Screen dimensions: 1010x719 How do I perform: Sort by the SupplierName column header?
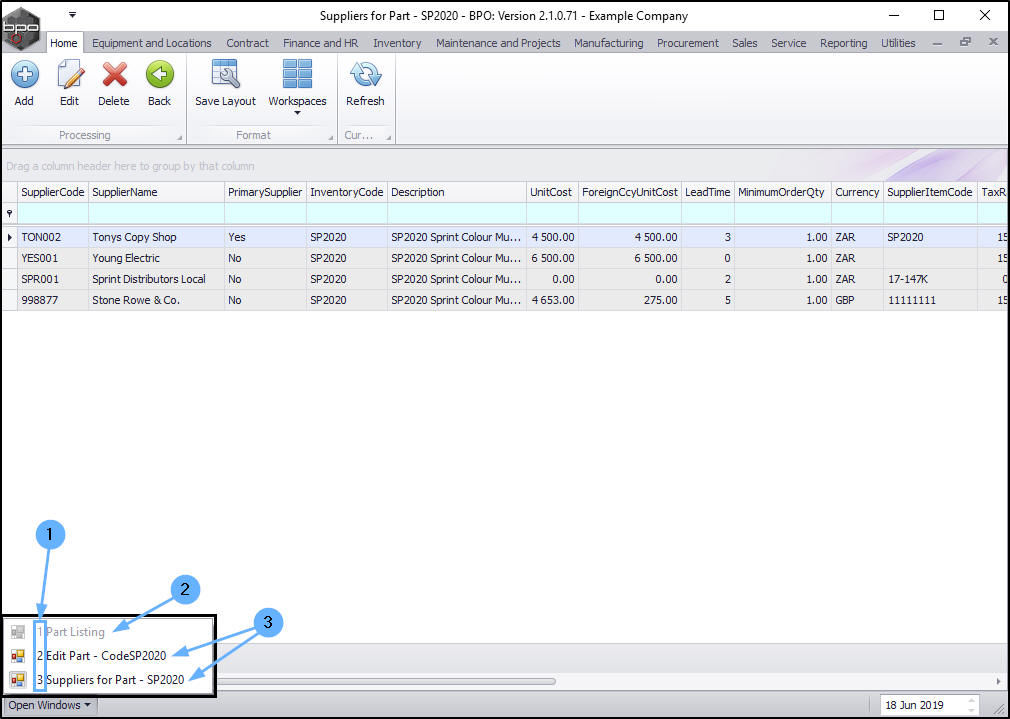point(157,192)
